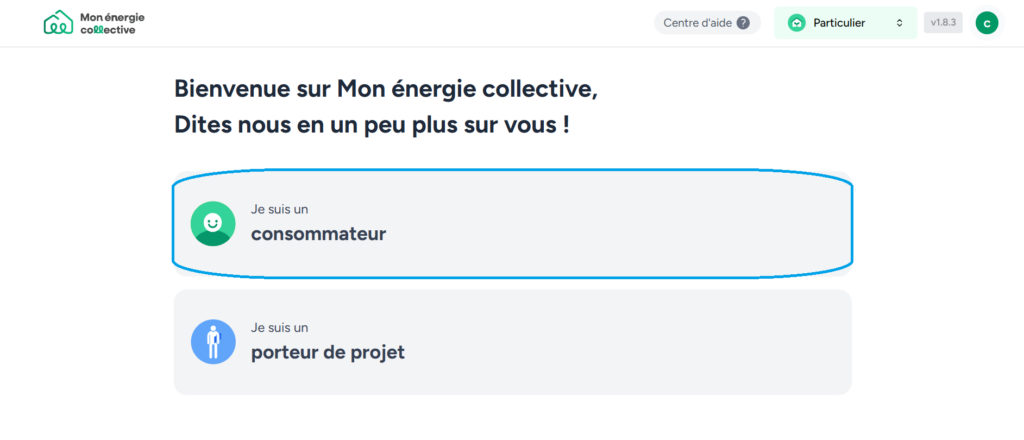The width and height of the screenshot is (1024, 440).
Task: Click the "Dites nous en un peu plus" subheading
Action: tap(372, 126)
